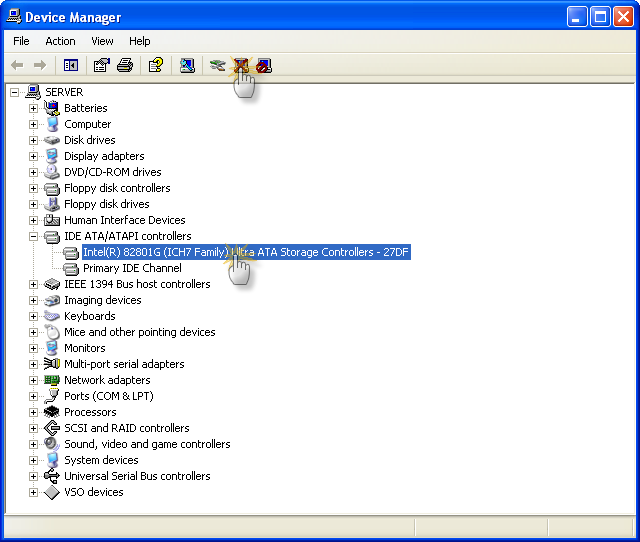Screen dimensions: 640x542
Task: Select the Floppy disk drives label
Action: [x=107, y=204]
